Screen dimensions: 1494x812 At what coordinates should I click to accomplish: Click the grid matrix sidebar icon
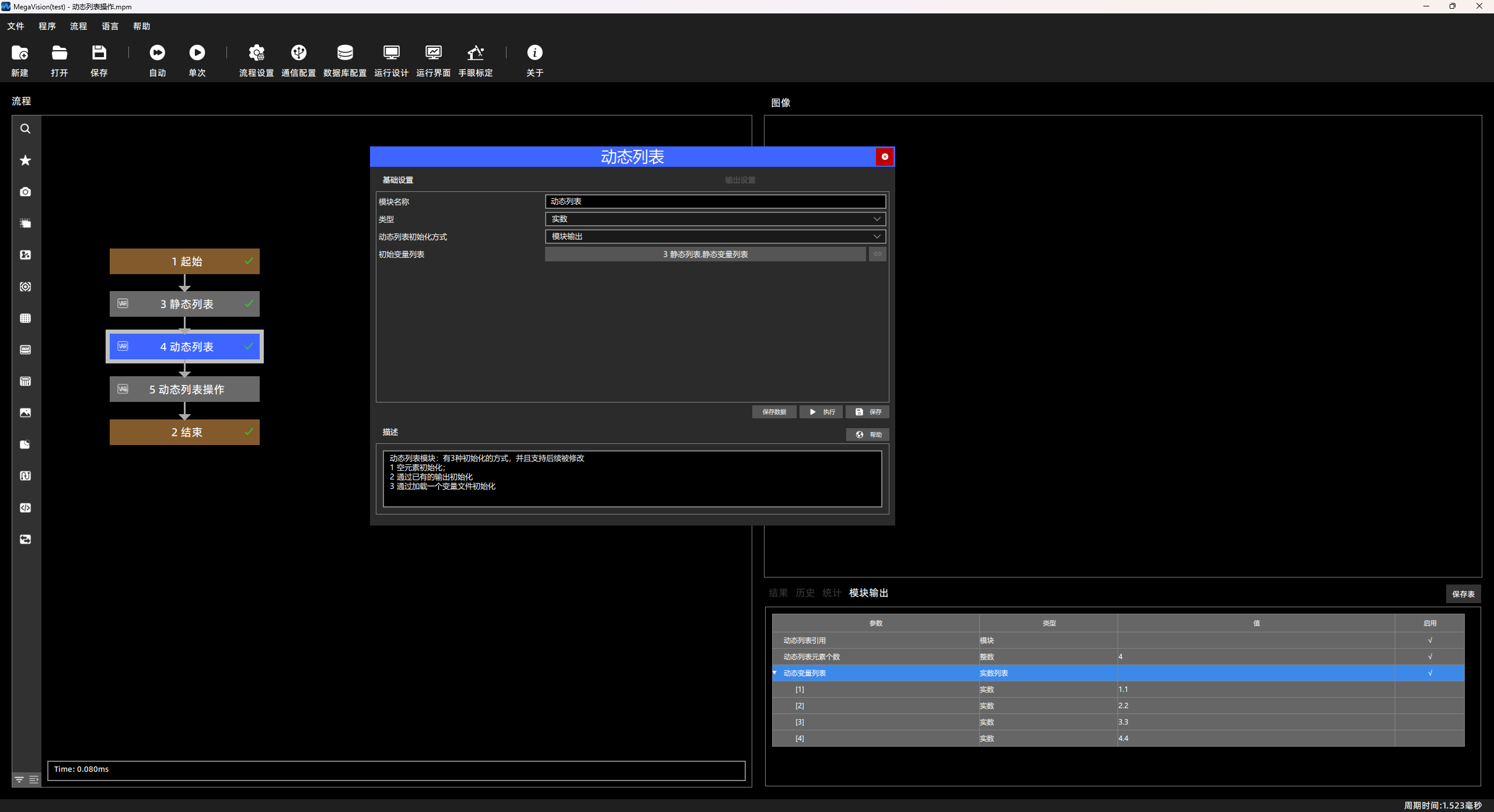[25, 318]
